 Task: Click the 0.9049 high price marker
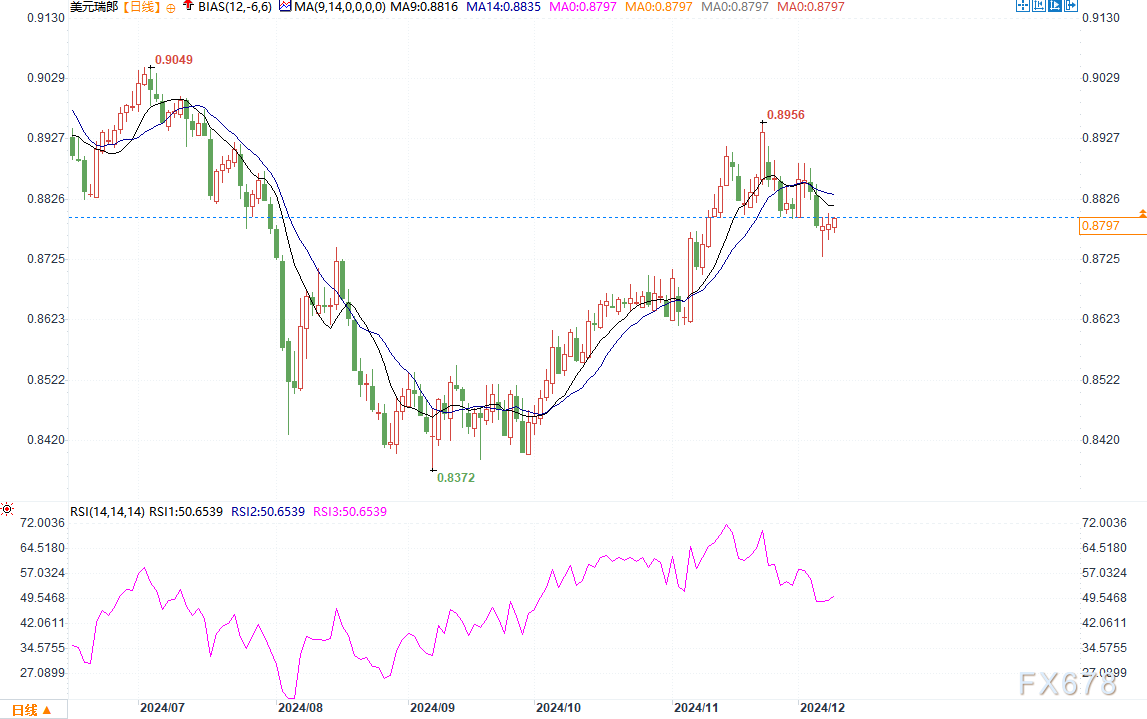173,60
